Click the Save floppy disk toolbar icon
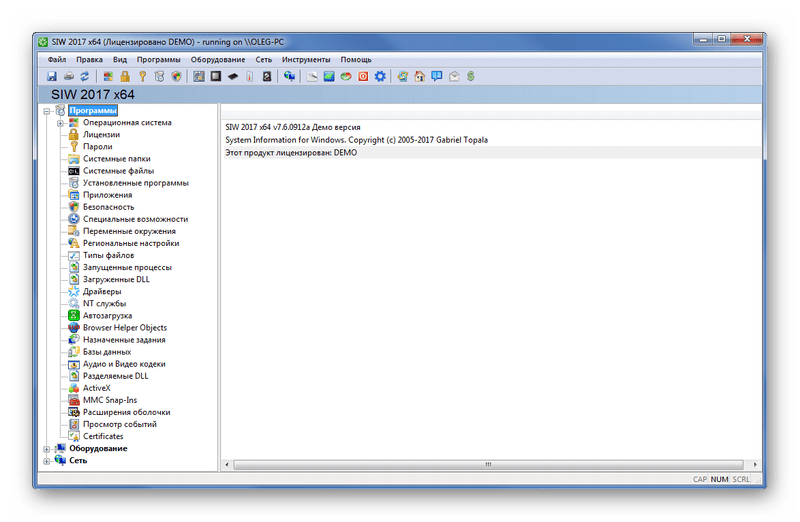The image size is (800, 522). [x=52, y=77]
